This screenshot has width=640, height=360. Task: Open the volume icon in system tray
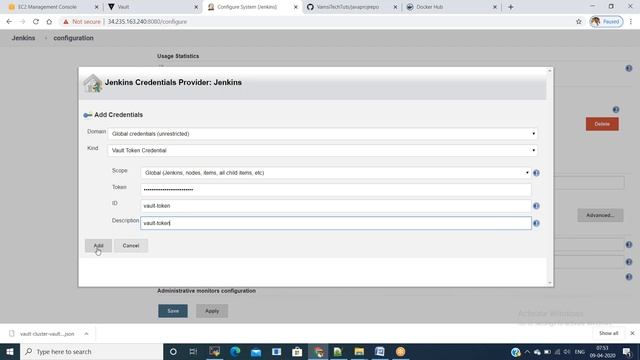(x=567, y=351)
